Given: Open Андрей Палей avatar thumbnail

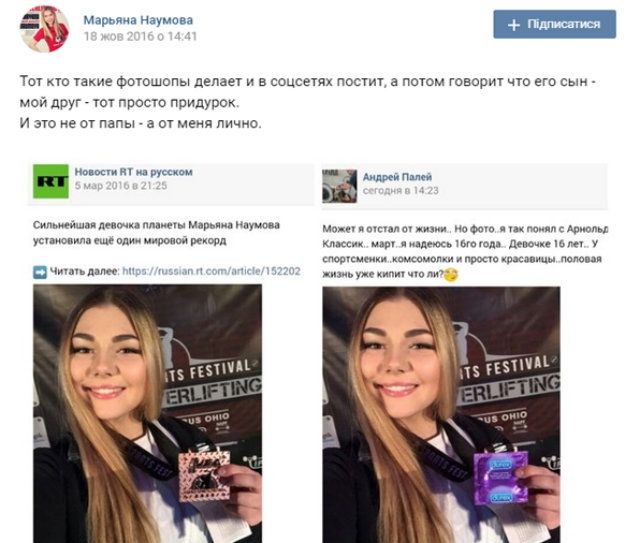Looking at the screenshot, I should 340,186.
